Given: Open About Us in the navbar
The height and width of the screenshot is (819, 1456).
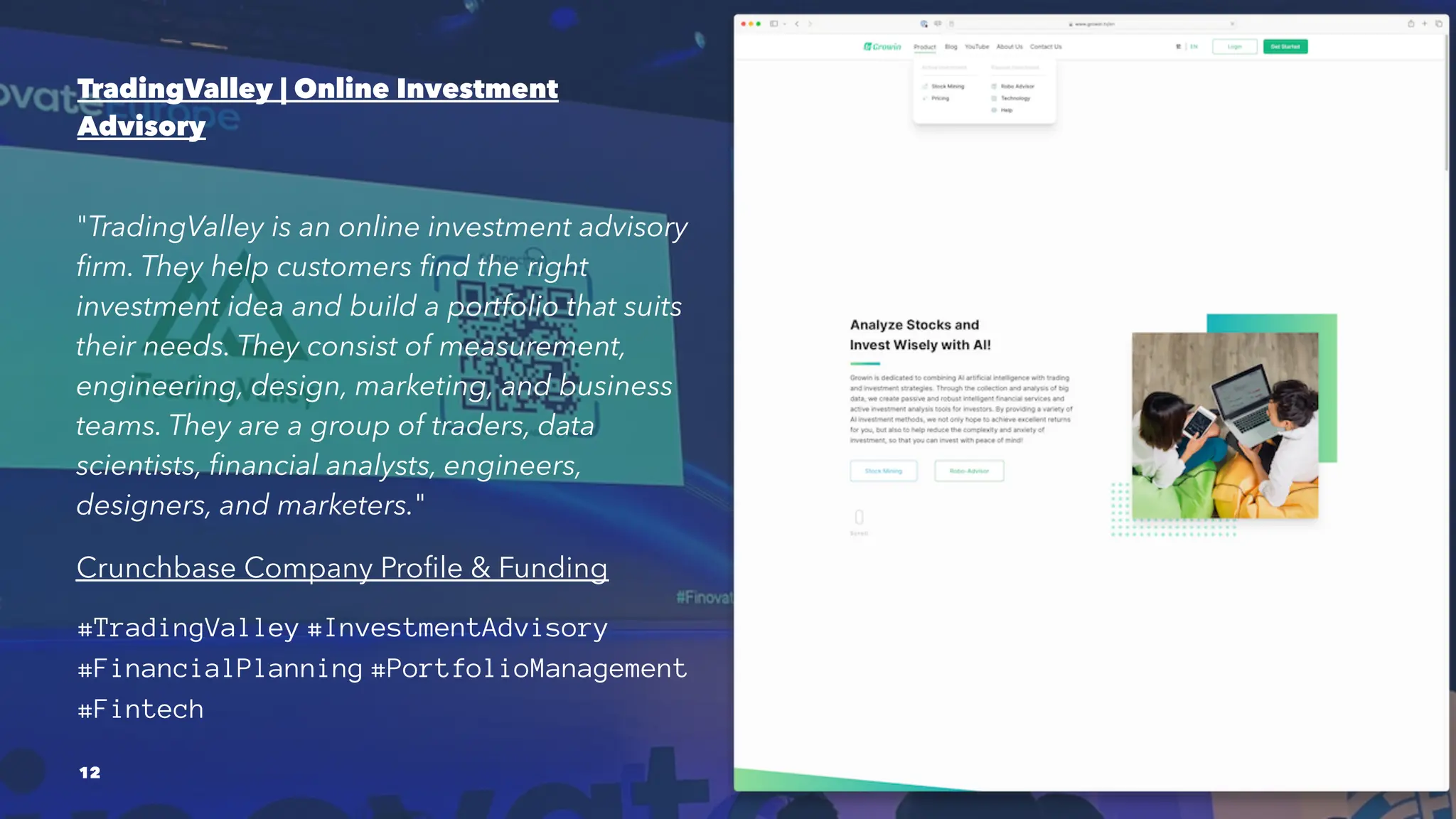Looking at the screenshot, I should click(x=1010, y=47).
